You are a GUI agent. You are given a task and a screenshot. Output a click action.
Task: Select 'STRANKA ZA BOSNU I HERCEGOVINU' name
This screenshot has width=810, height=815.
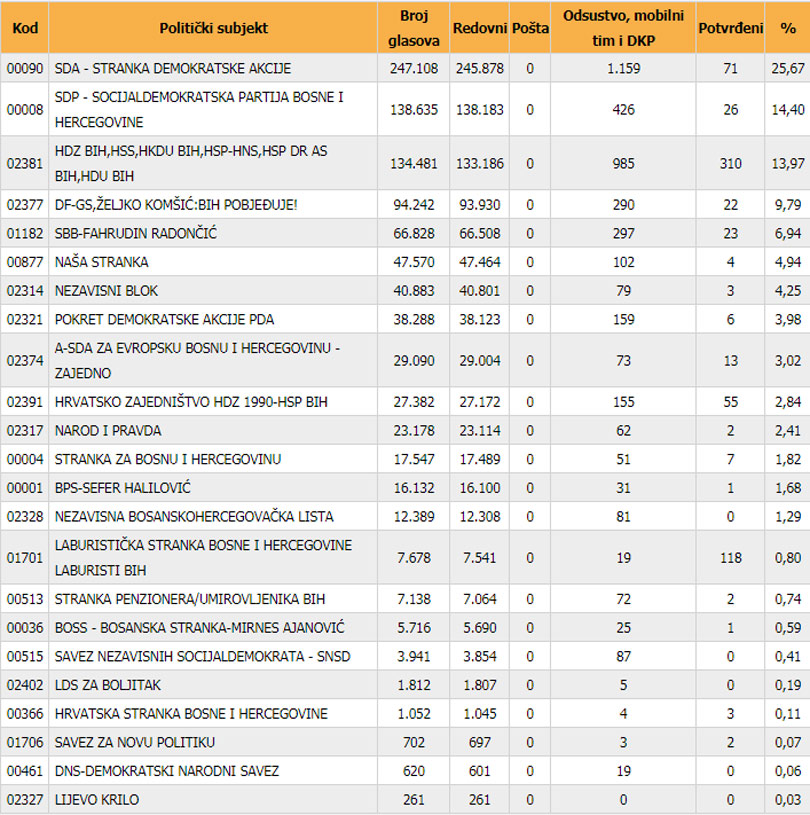point(167,458)
